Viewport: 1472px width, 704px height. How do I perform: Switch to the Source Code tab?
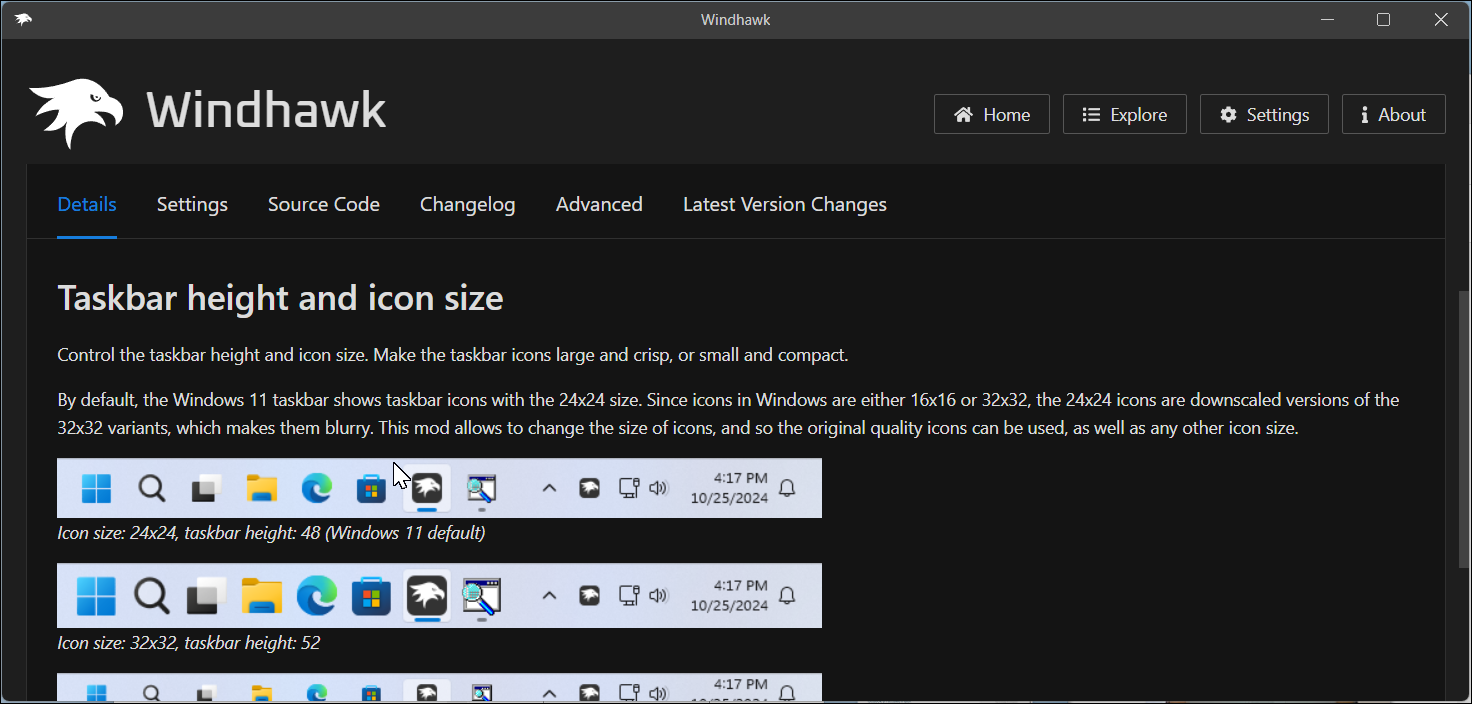(x=323, y=204)
